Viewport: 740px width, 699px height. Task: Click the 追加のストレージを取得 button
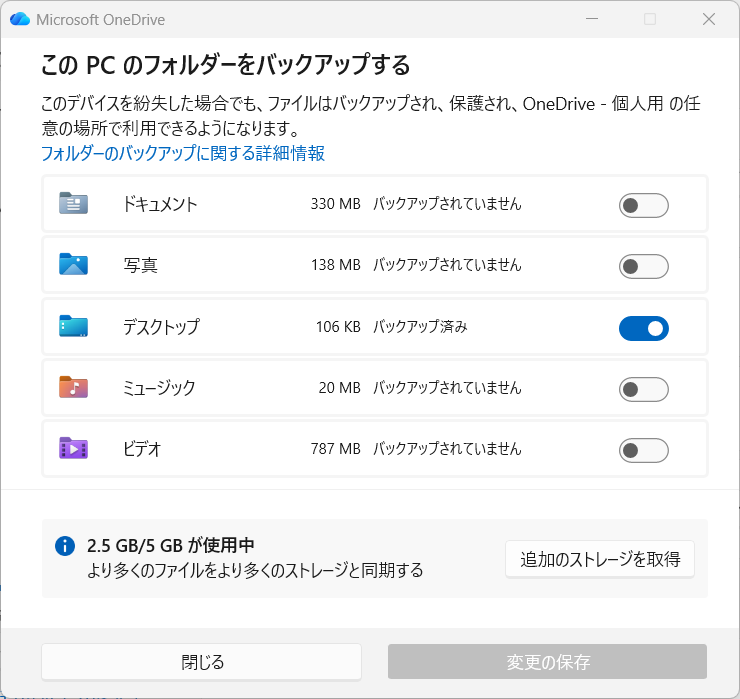coord(600,559)
